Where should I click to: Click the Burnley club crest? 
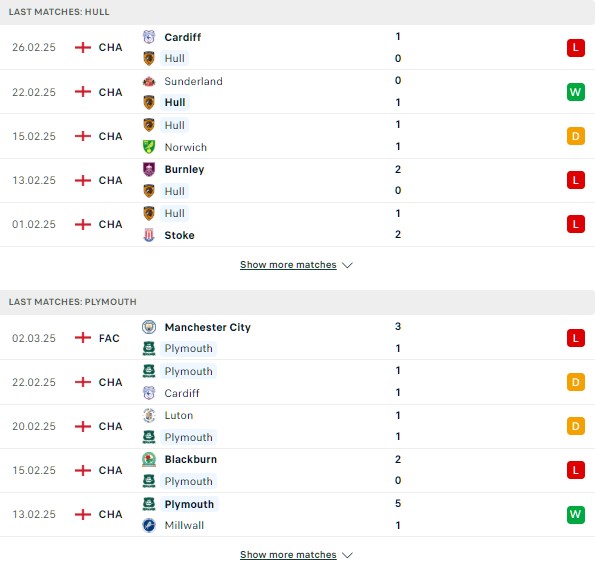(149, 169)
